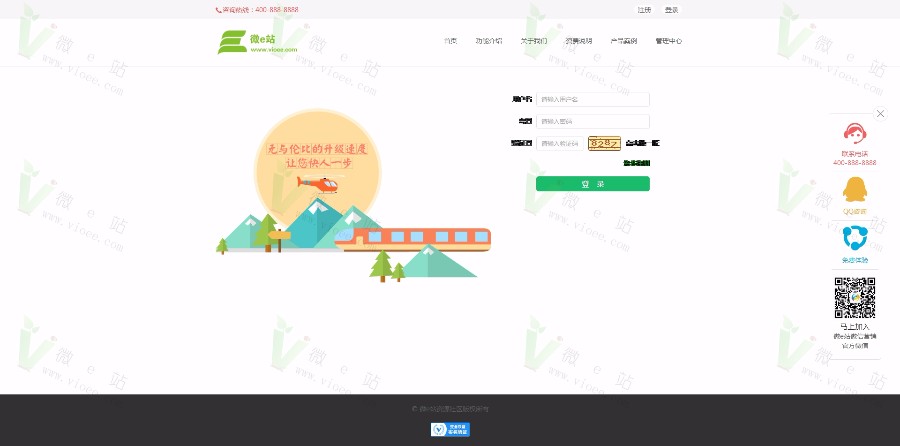The width and height of the screenshot is (900, 446).
Task: Open the customer service headset icon
Action: (x=855, y=134)
